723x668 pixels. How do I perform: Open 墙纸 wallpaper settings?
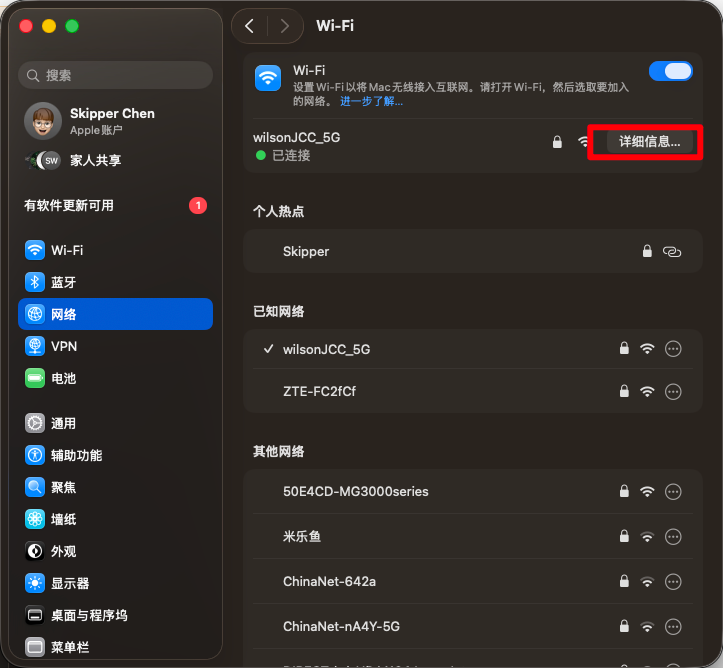63,519
